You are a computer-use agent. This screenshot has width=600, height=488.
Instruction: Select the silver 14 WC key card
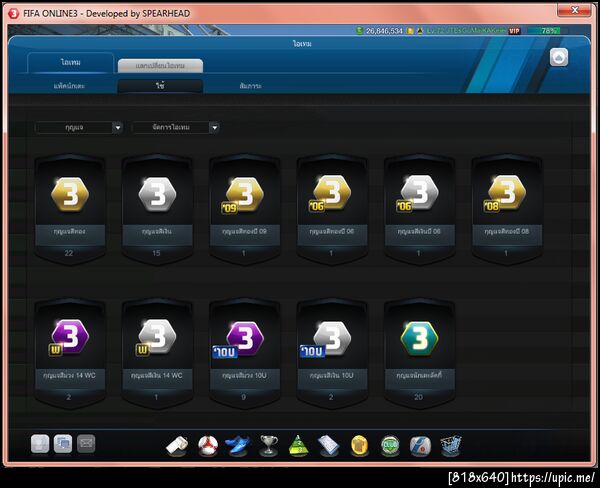157,353
